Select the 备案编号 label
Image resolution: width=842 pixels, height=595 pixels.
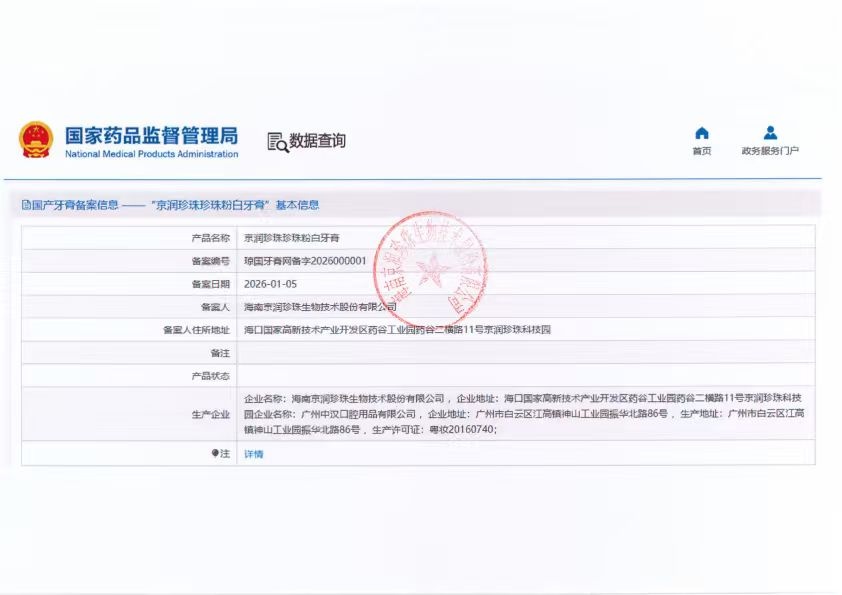(x=210, y=261)
